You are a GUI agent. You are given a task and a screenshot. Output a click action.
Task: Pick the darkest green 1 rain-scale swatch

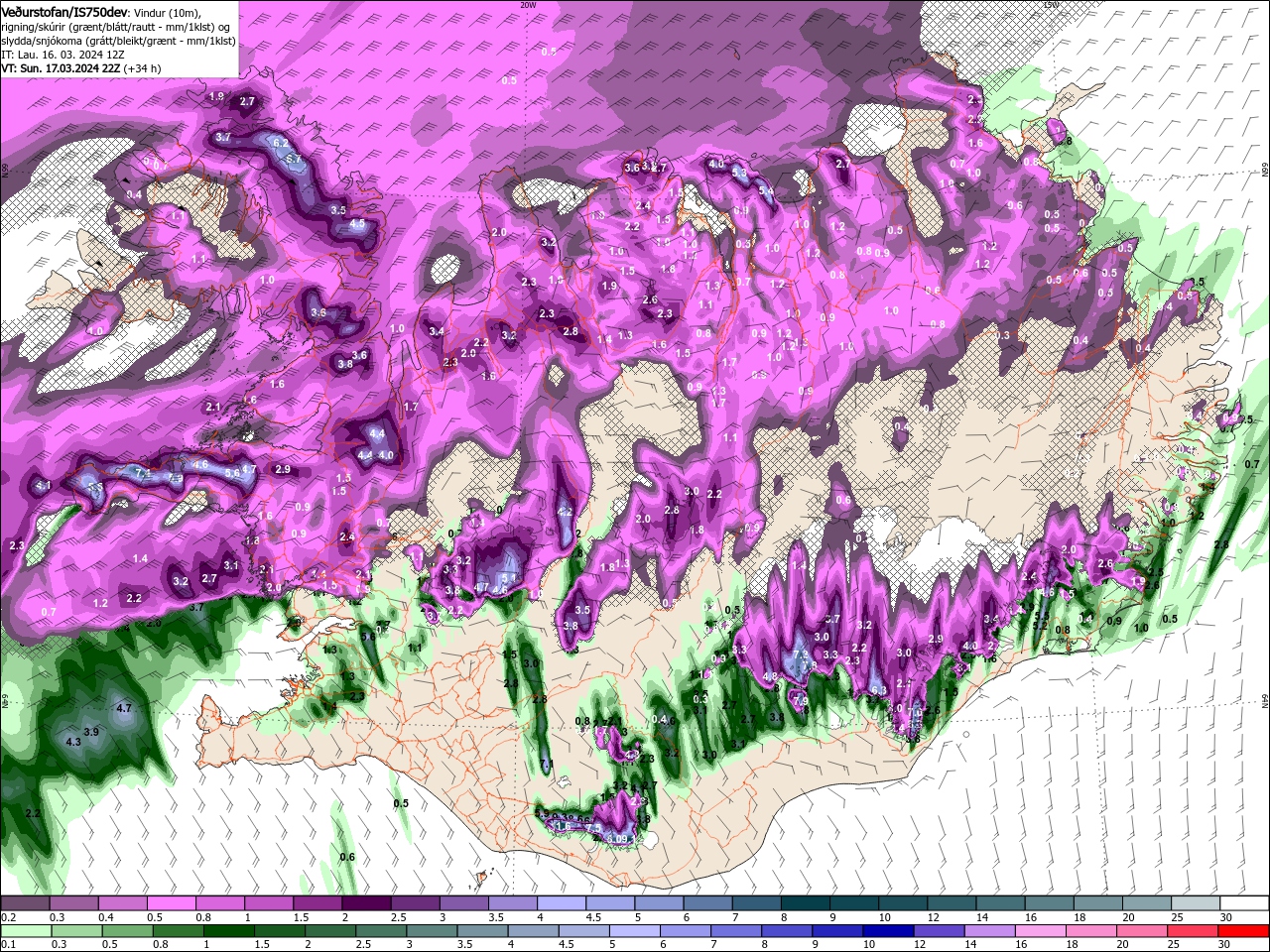point(230,931)
